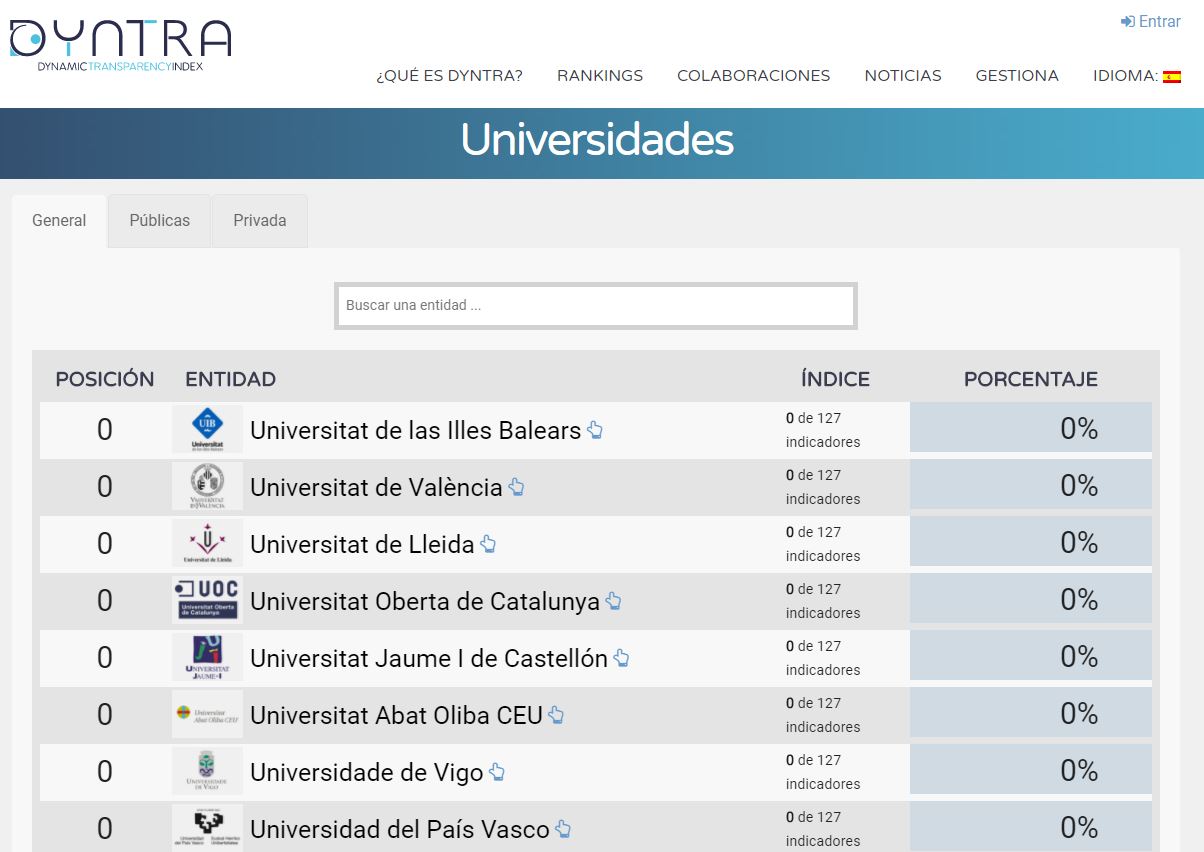Viewport: 1204px width, 852px height.
Task: Open Universitat Oberta de Catalunya entry
Action: point(425,602)
